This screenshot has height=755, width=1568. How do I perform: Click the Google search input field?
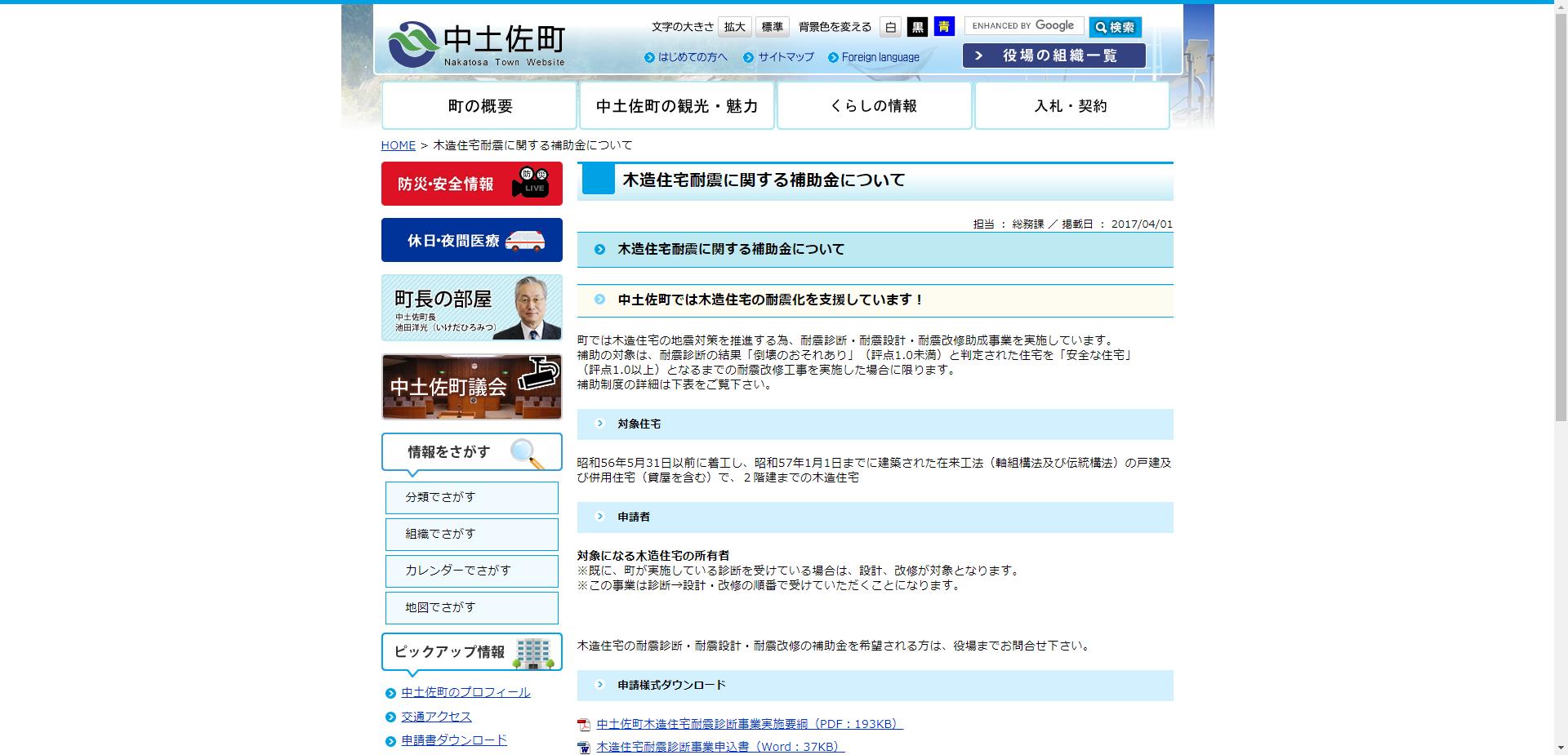coord(1023,25)
